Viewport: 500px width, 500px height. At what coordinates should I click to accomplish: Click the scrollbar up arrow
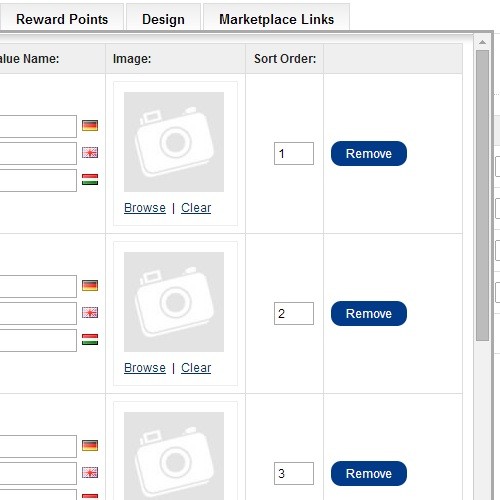pyautogui.click(x=482, y=42)
